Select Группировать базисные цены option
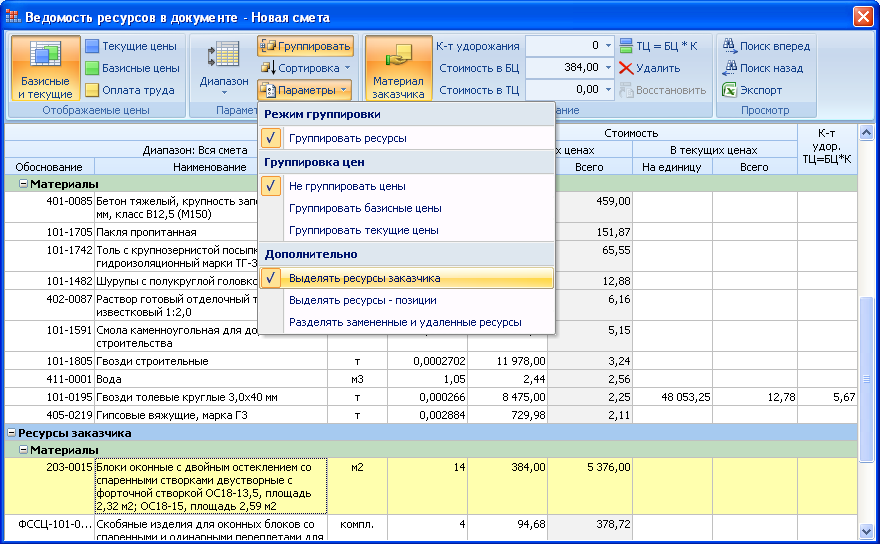The width and height of the screenshot is (880, 544). click(407, 208)
